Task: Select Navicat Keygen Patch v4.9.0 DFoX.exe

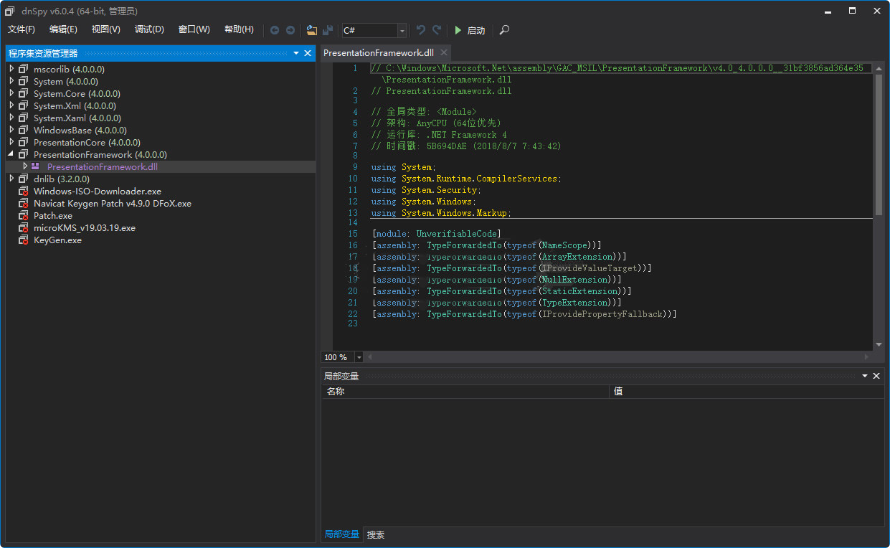Action: coord(111,203)
